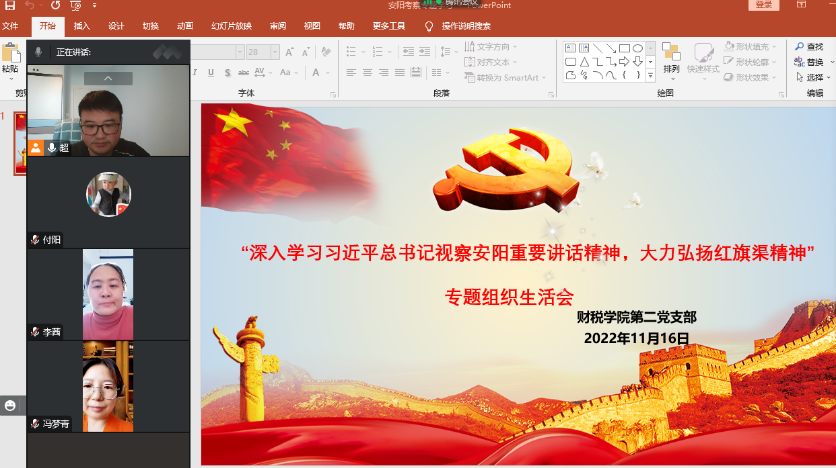Toggle text shadow formatting
836x468 pixels.
(x=227, y=71)
